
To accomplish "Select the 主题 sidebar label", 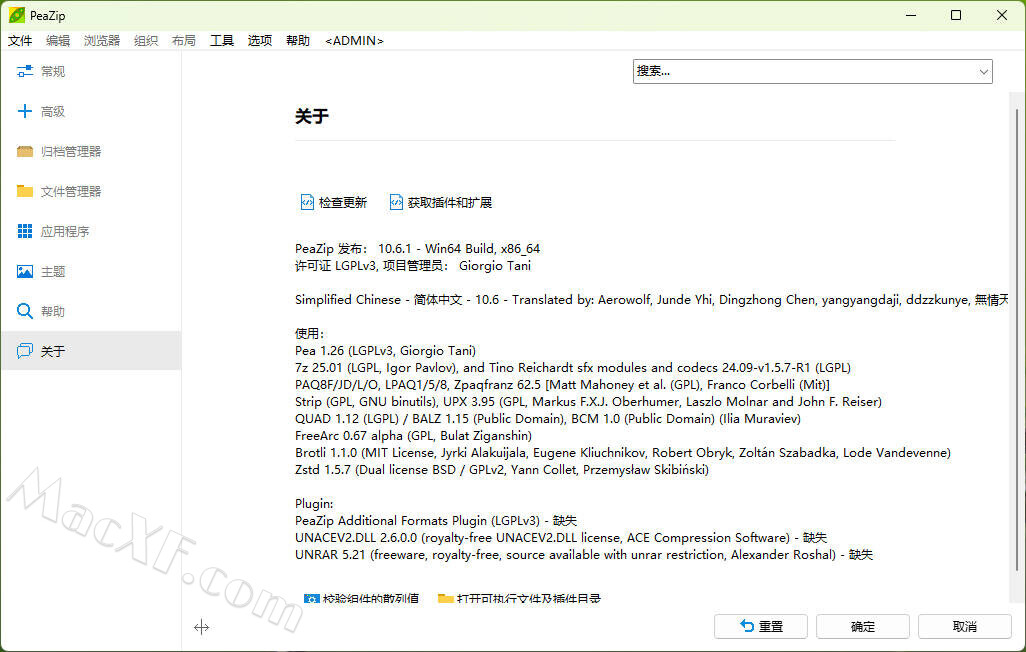I will [x=53, y=271].
